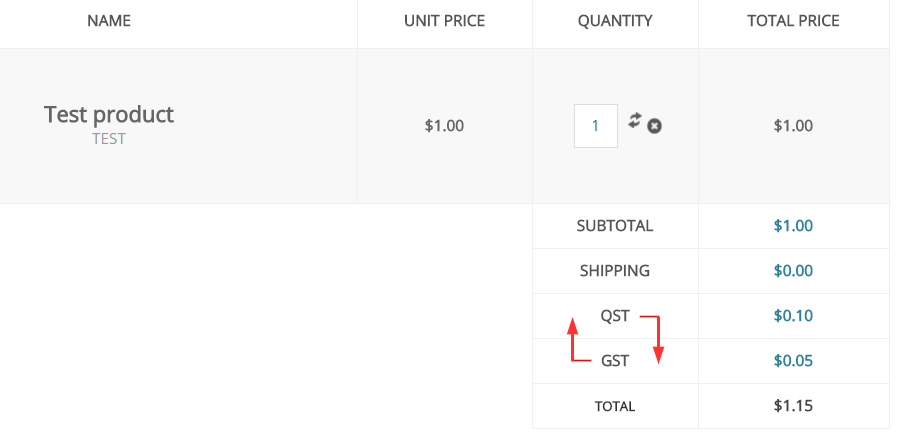Screen dimensions: 908x440
Task: Open the Test product name link
Action: point(109,114)
